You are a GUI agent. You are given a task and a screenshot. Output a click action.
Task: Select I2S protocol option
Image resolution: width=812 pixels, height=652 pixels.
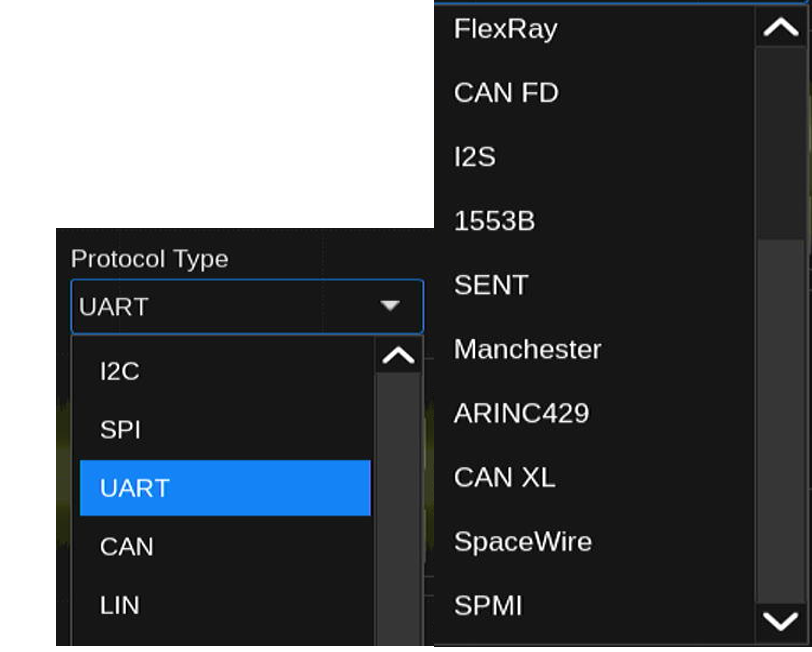[x=475, y=157]
